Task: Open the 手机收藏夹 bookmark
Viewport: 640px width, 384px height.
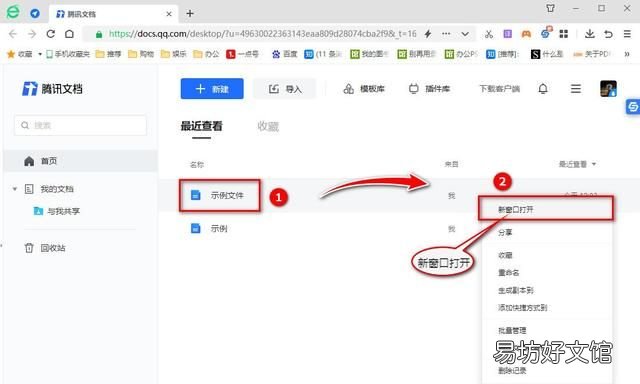Action: point(68,54)
